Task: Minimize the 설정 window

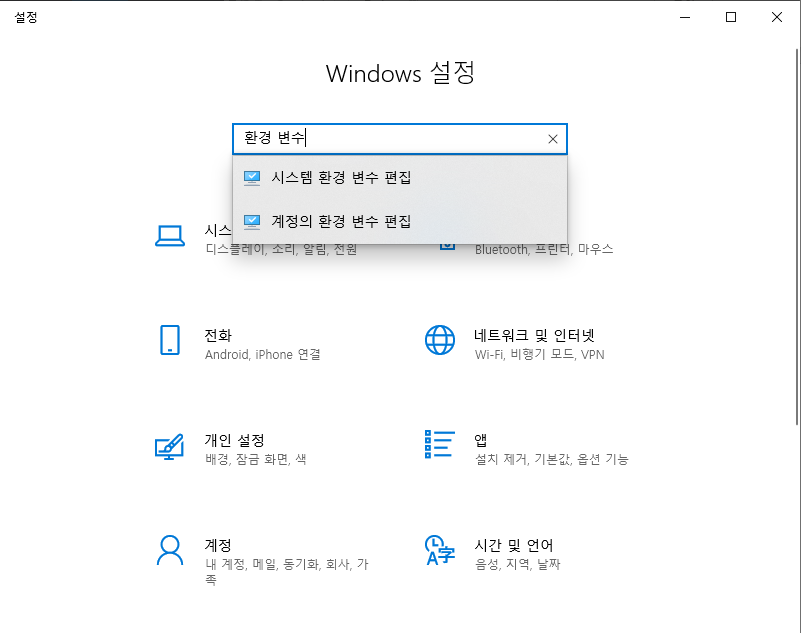Action: click(685, 17)
